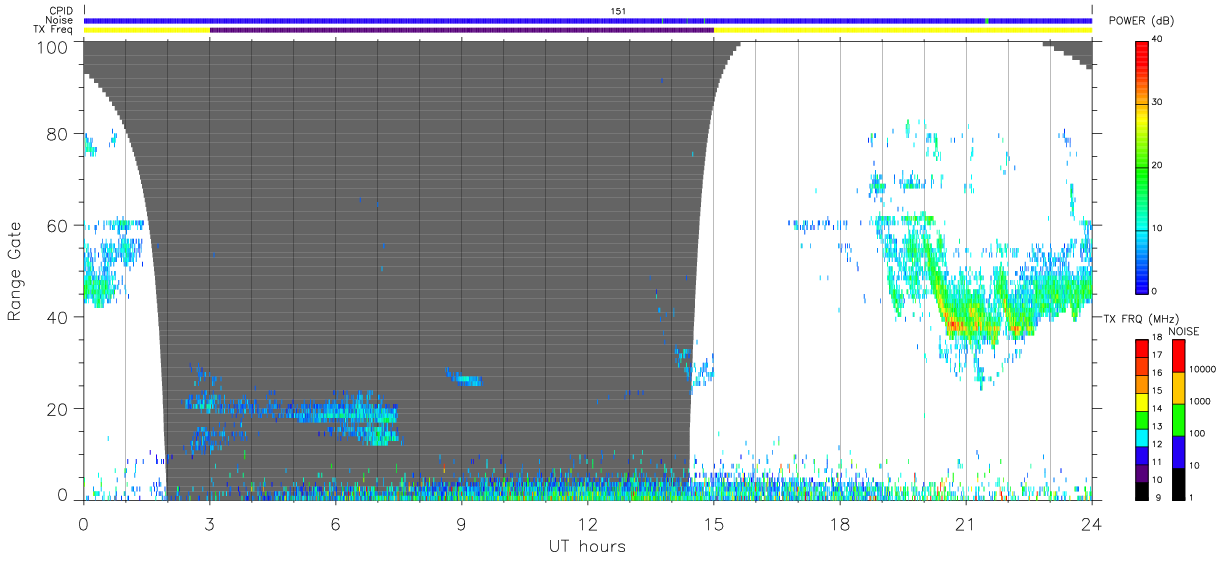Click y-axis tick label '40'
The width and height of the screenshot is (1228, 567).
point(57,317)
